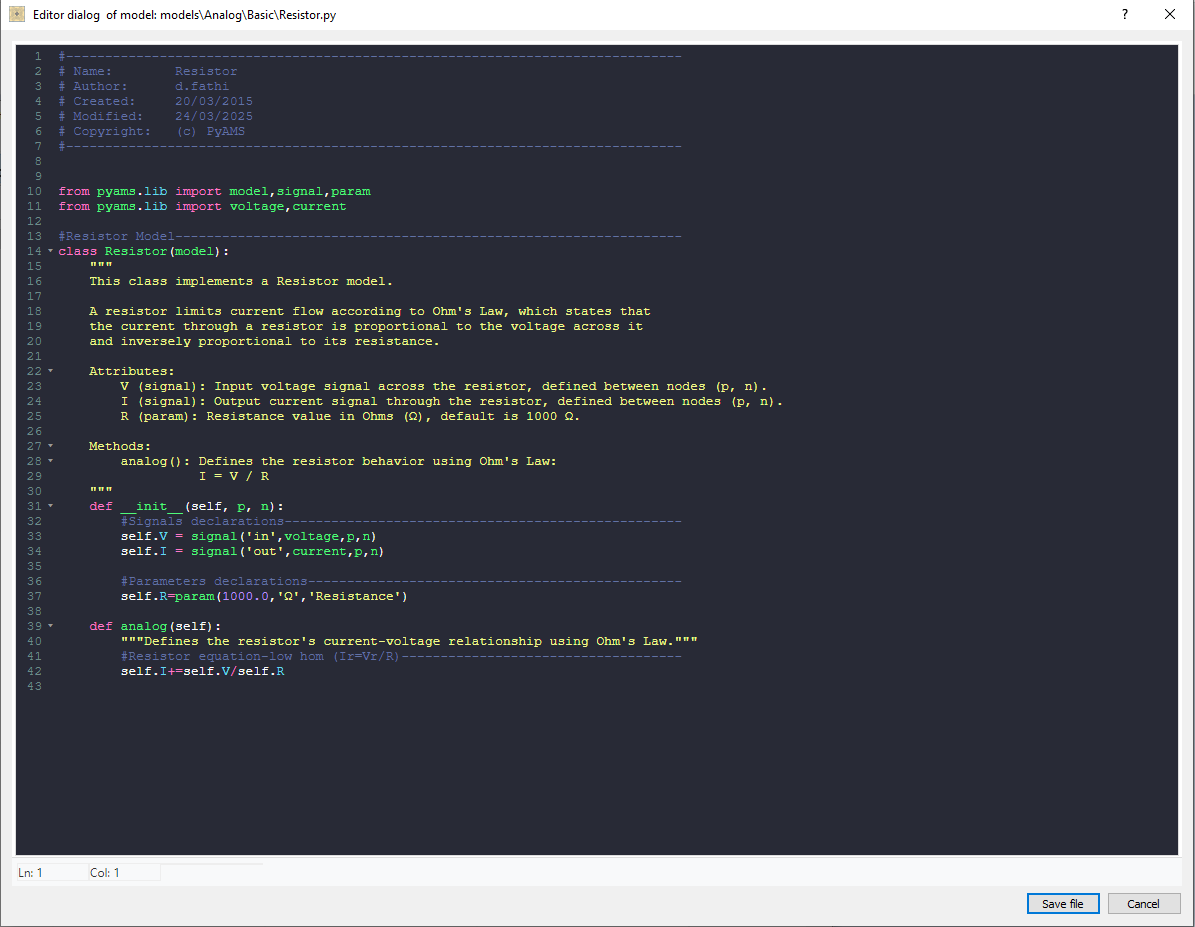Fold the __init__ method definition
Image resolution: width=1195 pixels, height=927 pixels.
click(50, 506)
